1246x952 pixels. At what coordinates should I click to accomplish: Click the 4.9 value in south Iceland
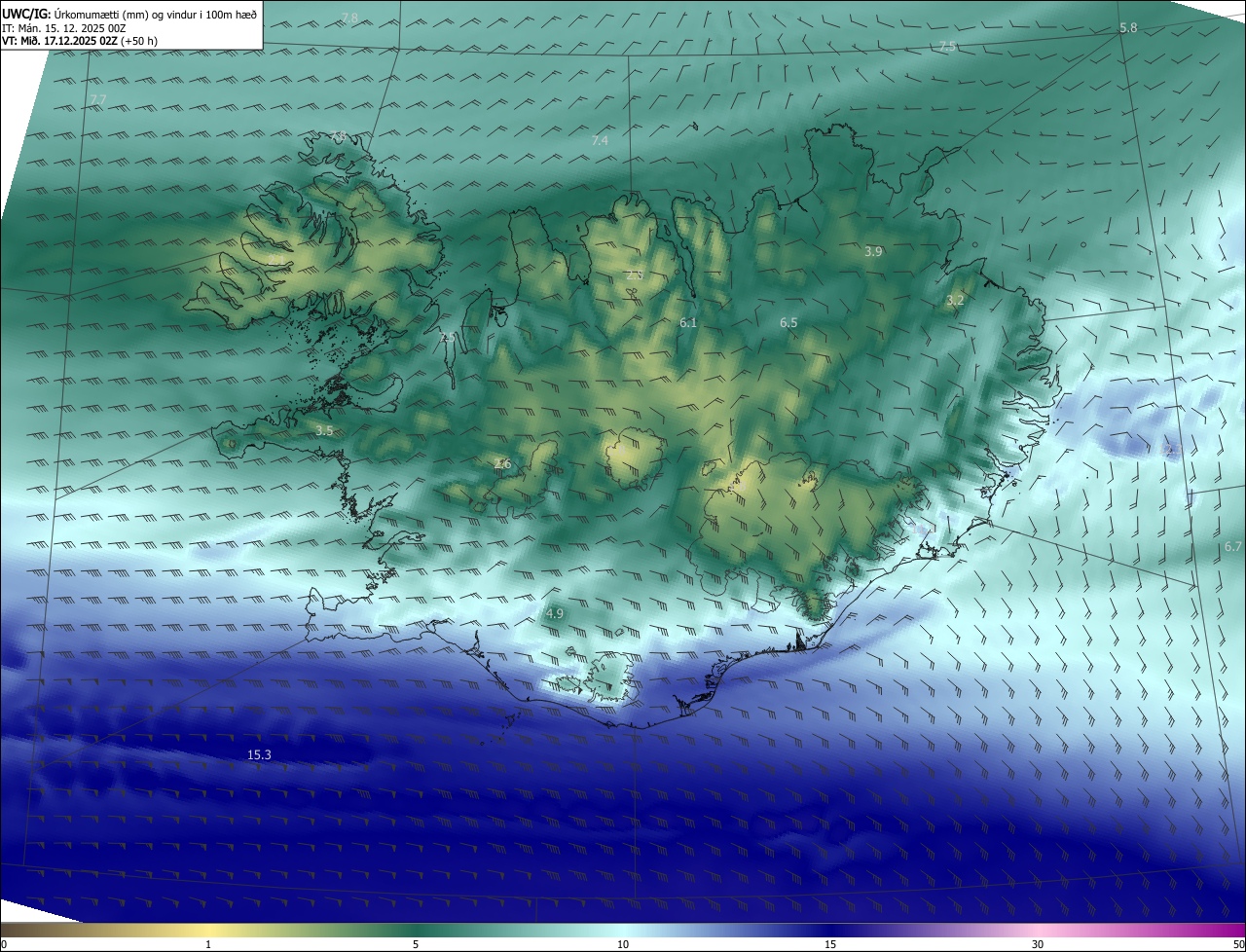tap(555, 613)
